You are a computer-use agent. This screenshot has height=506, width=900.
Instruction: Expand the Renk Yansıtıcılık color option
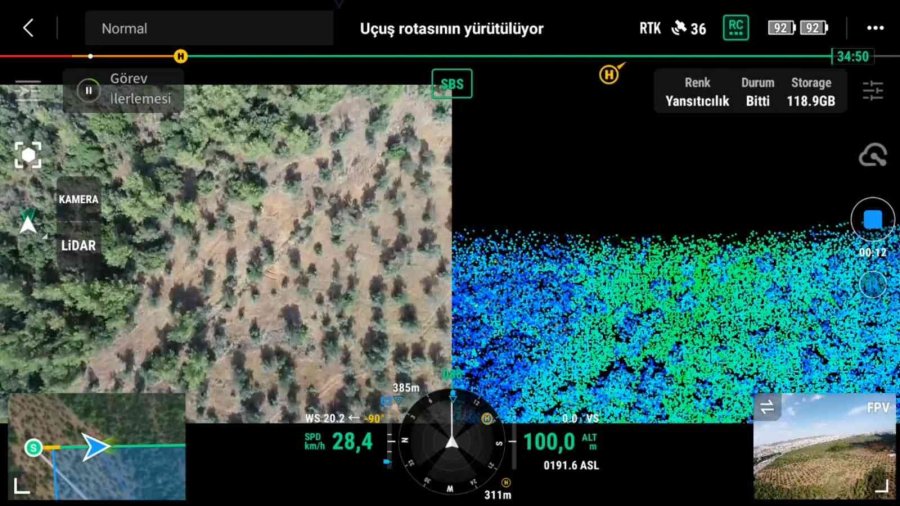tap(697, 92)
